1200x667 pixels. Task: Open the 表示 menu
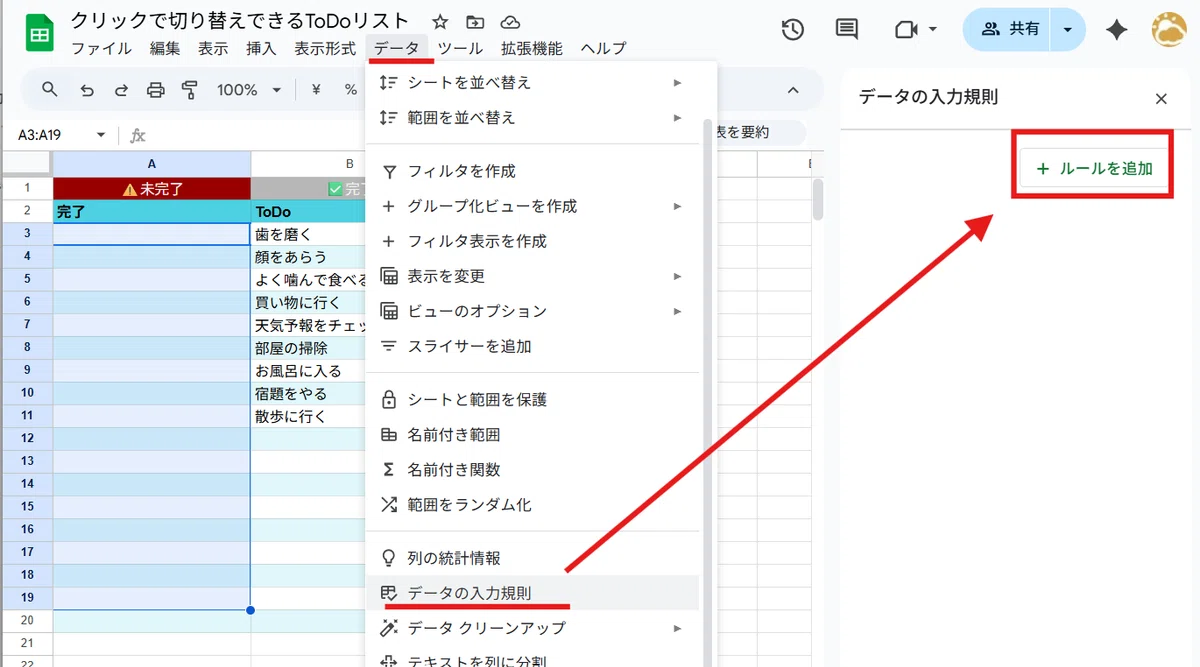(x=213, y=48)
